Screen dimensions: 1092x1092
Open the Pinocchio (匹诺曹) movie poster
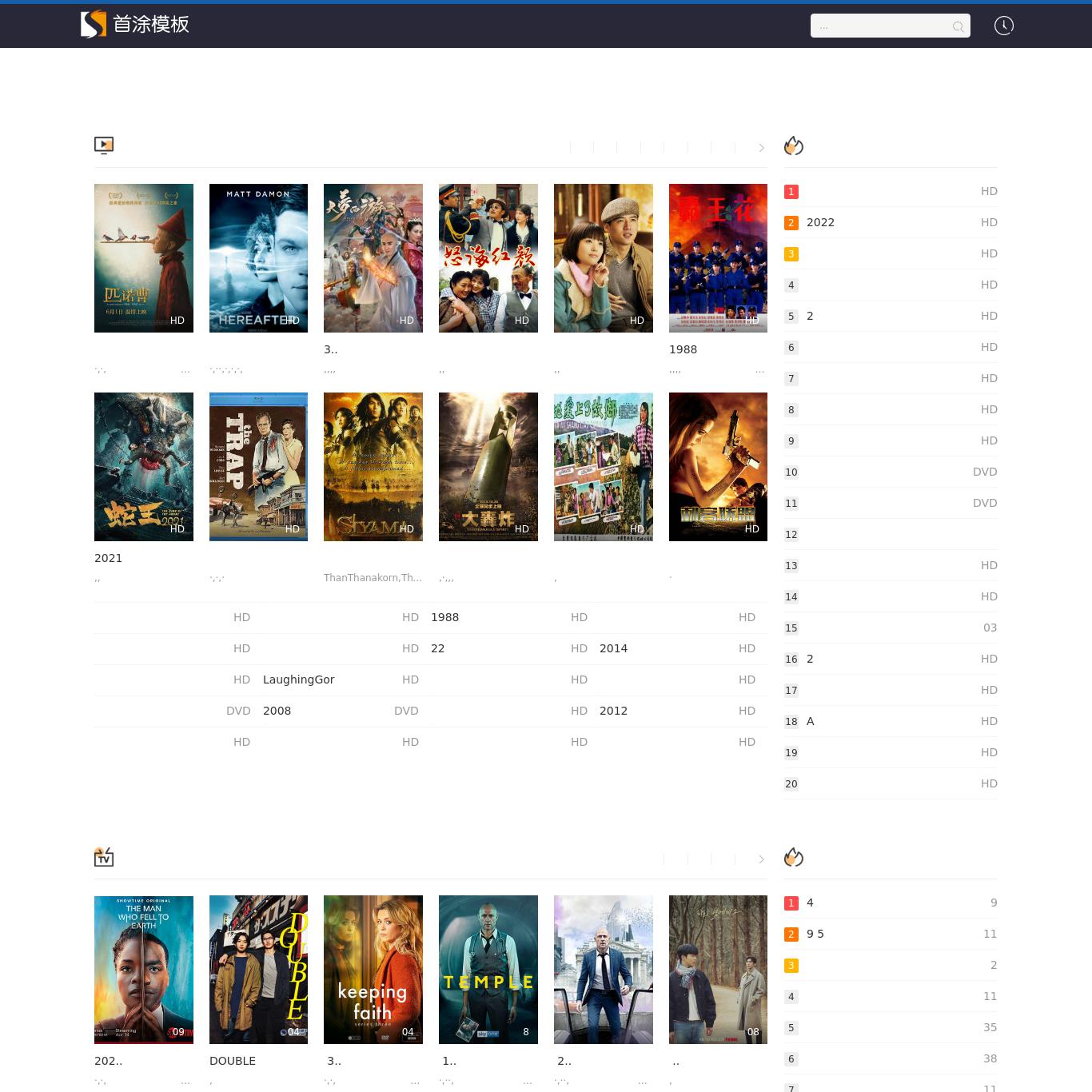(144, 258)
